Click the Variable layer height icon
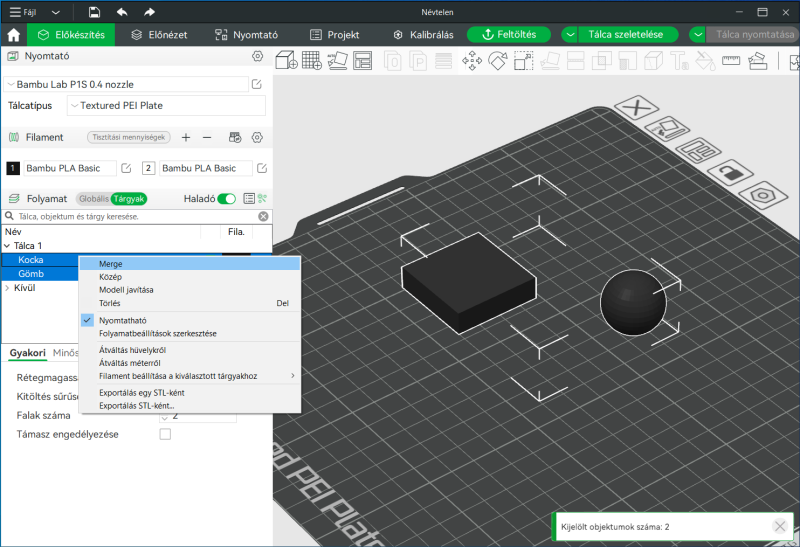Image resolution: width=800 pixels, height=547 pixels. coord(443,61)
